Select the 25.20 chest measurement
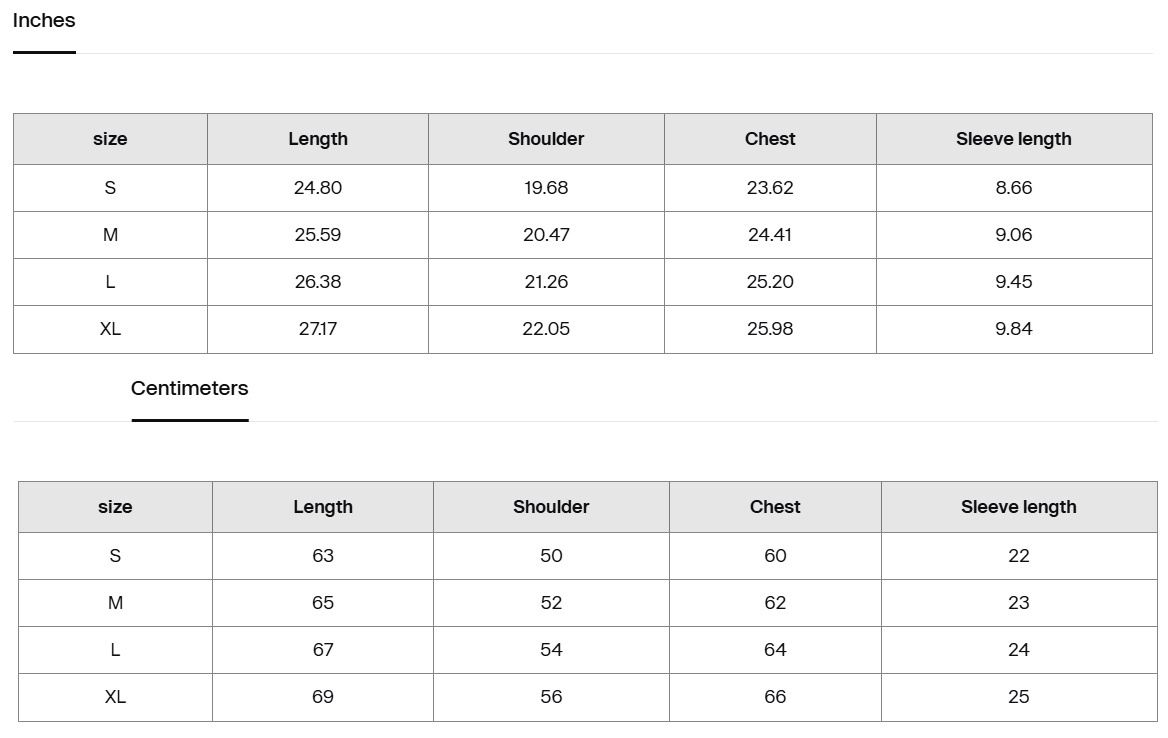 (770, 282)
